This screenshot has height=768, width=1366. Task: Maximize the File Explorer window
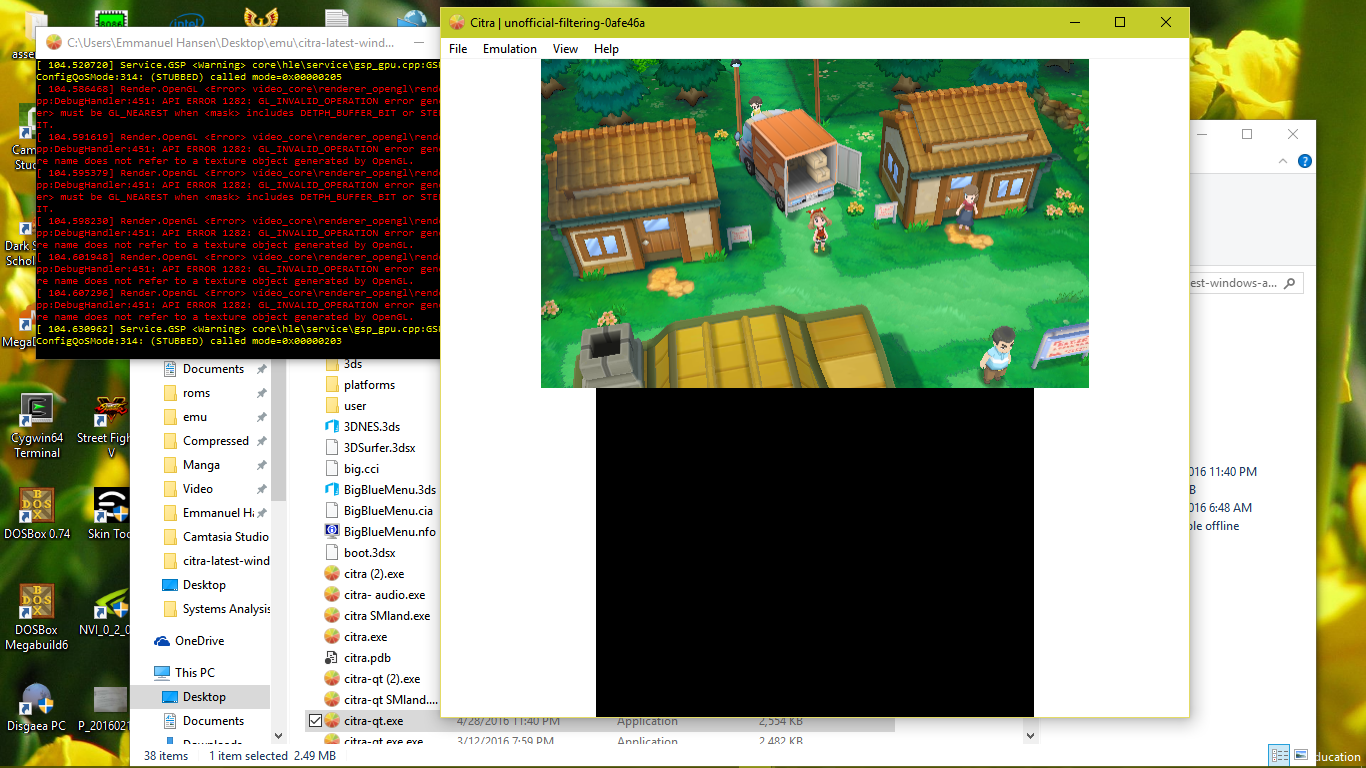tap(1247, 134)
